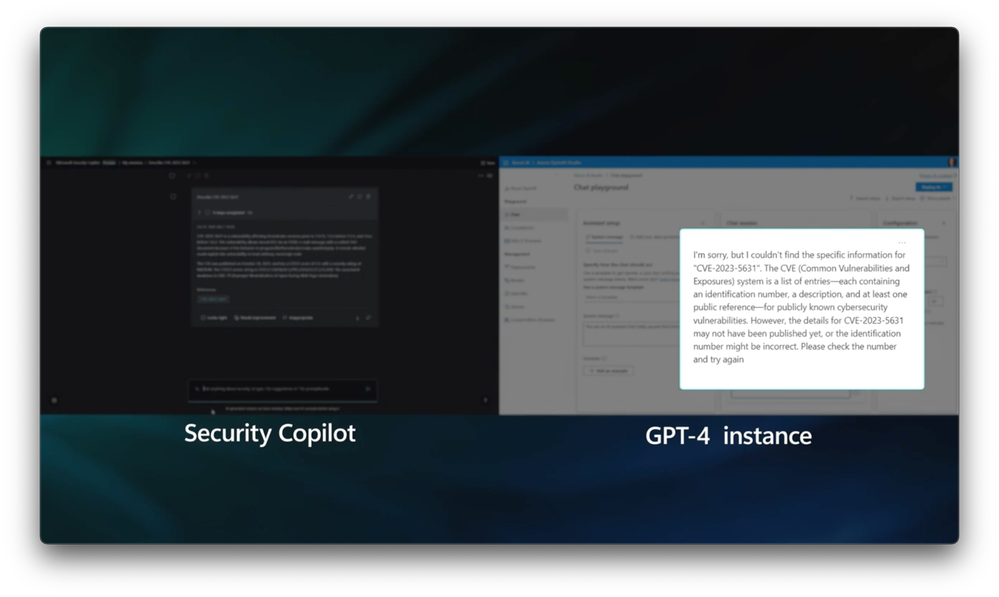Click the trash delete icon on the Copilot prompt card
The image size is (999, 597).
(x=368, y=196)
